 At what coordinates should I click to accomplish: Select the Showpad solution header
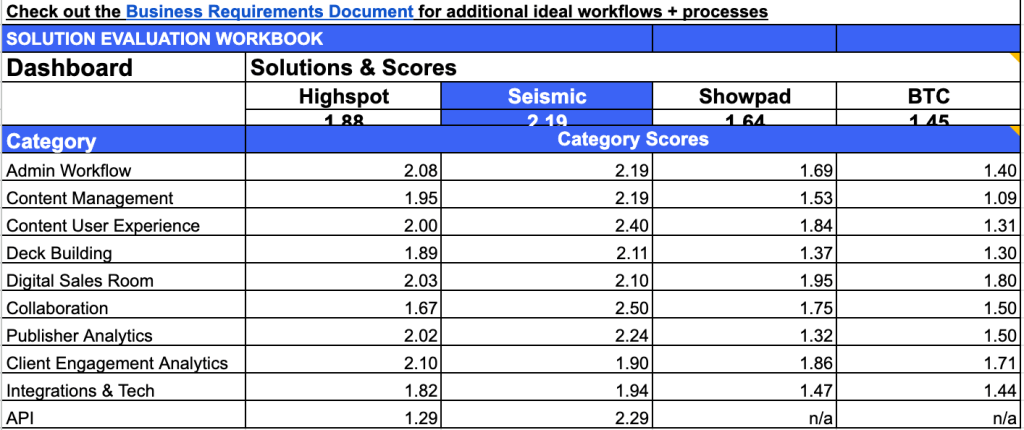744,97
